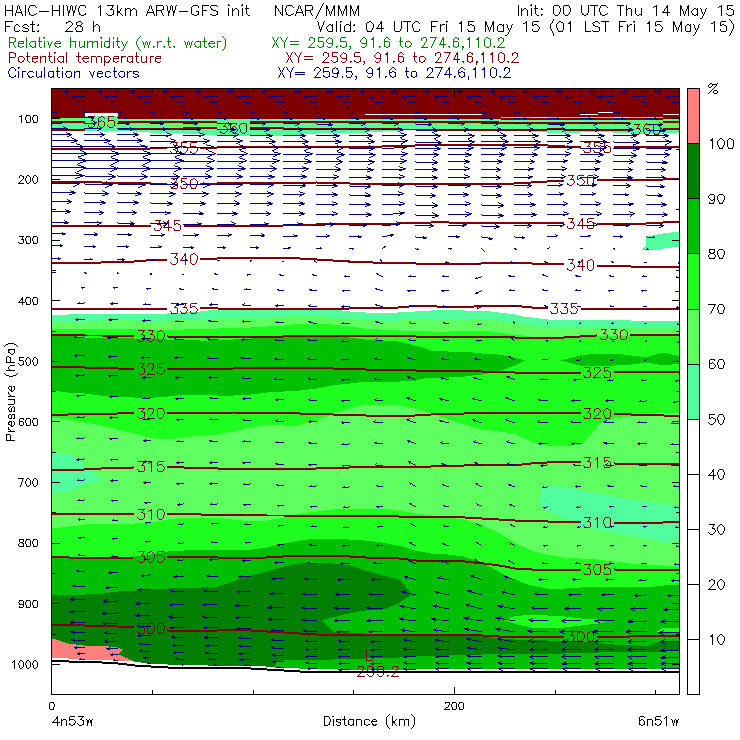Click the red XY= 259.5, 91.6 coordinates line
Image resolution: width=740 pixels, height=740 pixels.
[402, 58]
